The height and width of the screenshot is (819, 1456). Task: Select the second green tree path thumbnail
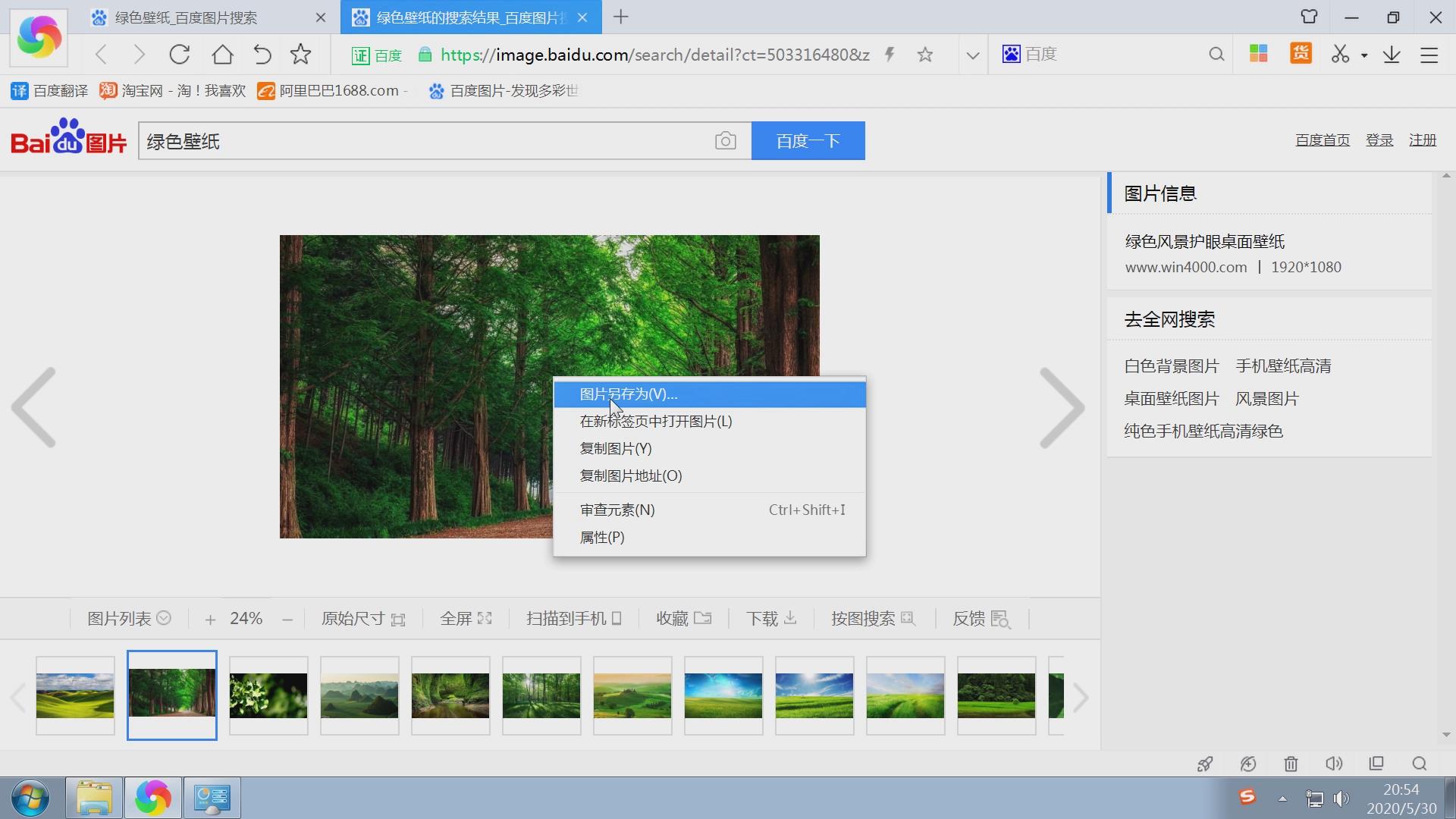point(171,695)
